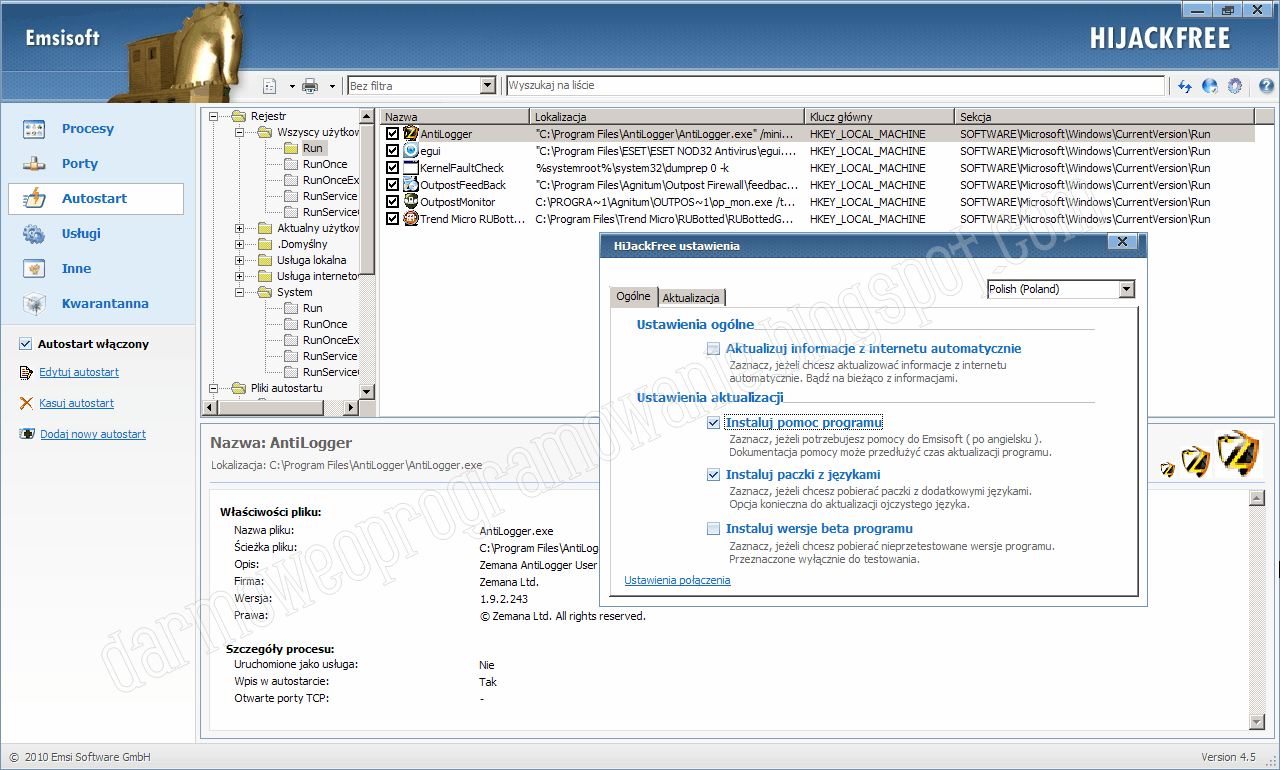
Task: Sort list by the Sekcja column
Action: tap(1105, 116)
